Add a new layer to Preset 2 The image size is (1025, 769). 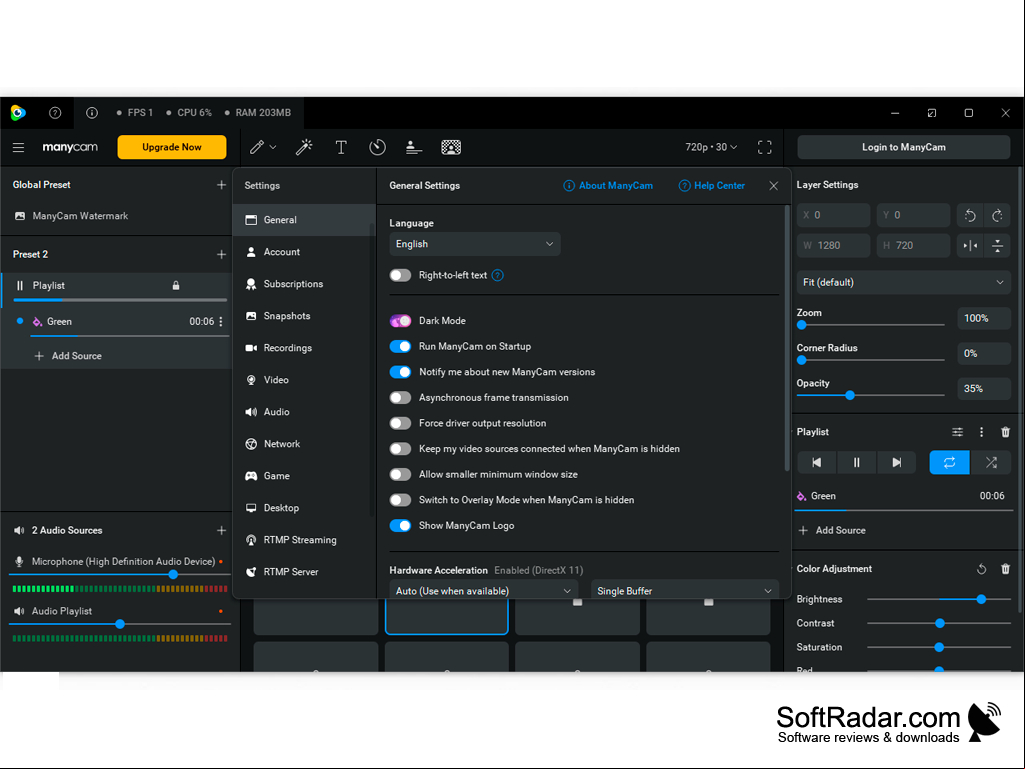(222, 254)
